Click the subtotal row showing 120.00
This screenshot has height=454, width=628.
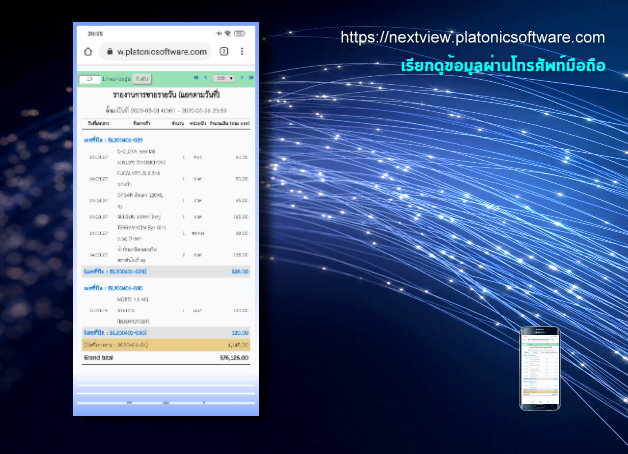coord(166,333)
